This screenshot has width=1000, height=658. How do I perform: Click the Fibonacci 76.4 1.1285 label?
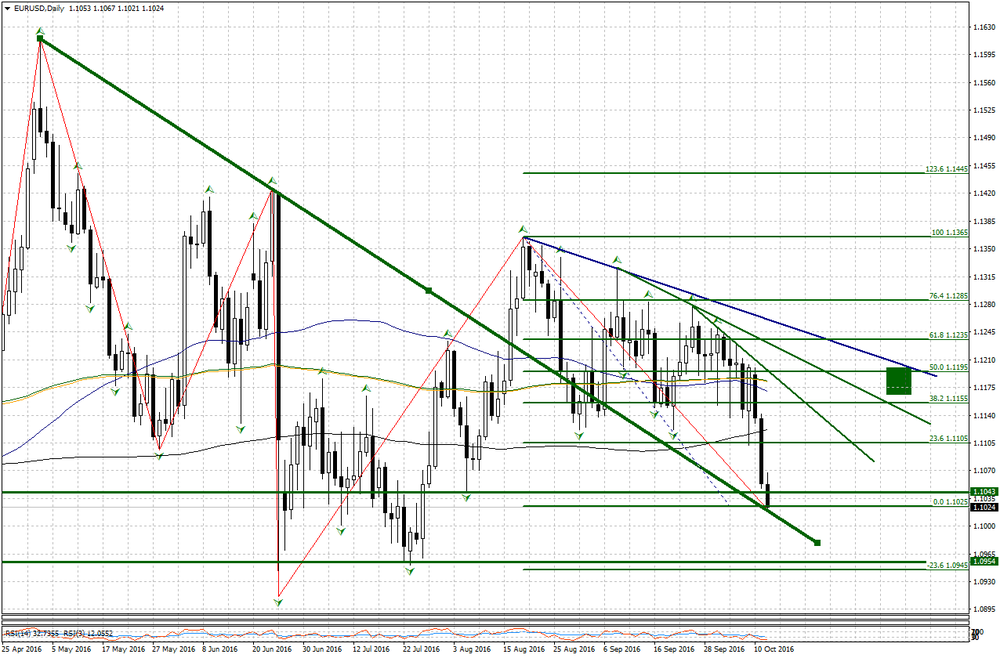coord(948,296)
